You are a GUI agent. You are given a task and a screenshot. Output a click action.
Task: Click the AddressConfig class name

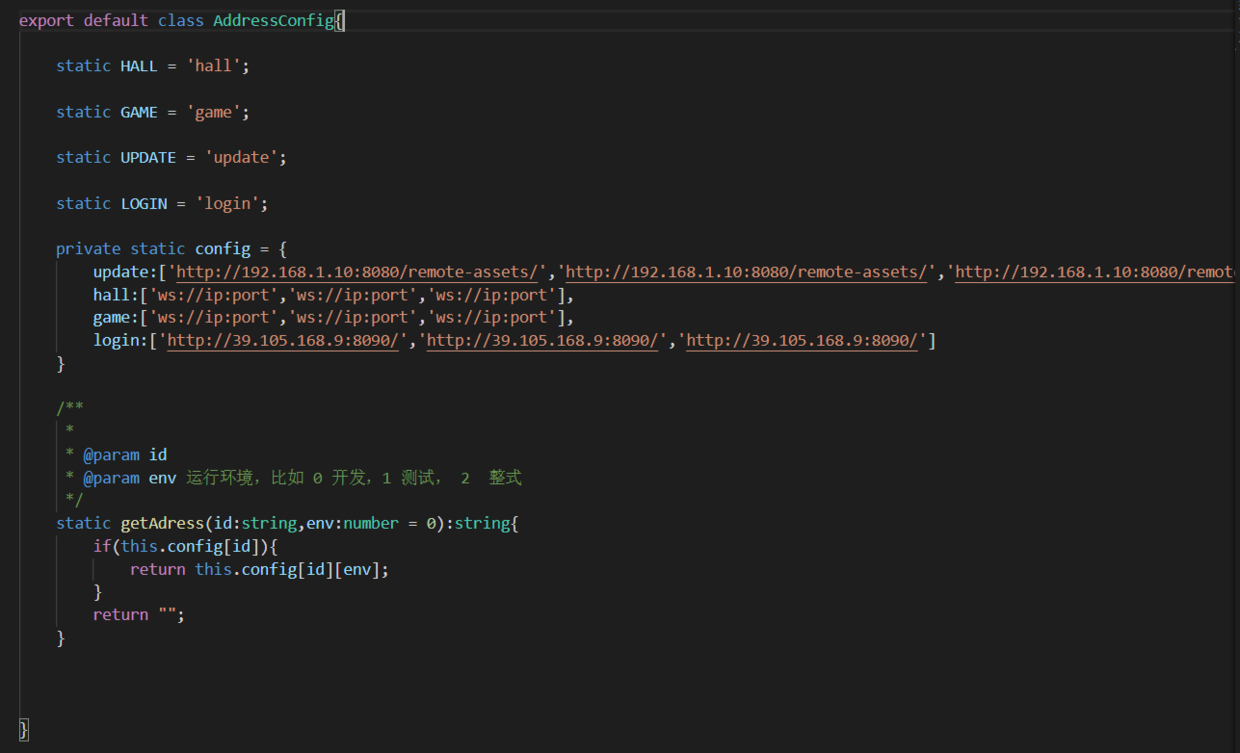coord(273,20)
